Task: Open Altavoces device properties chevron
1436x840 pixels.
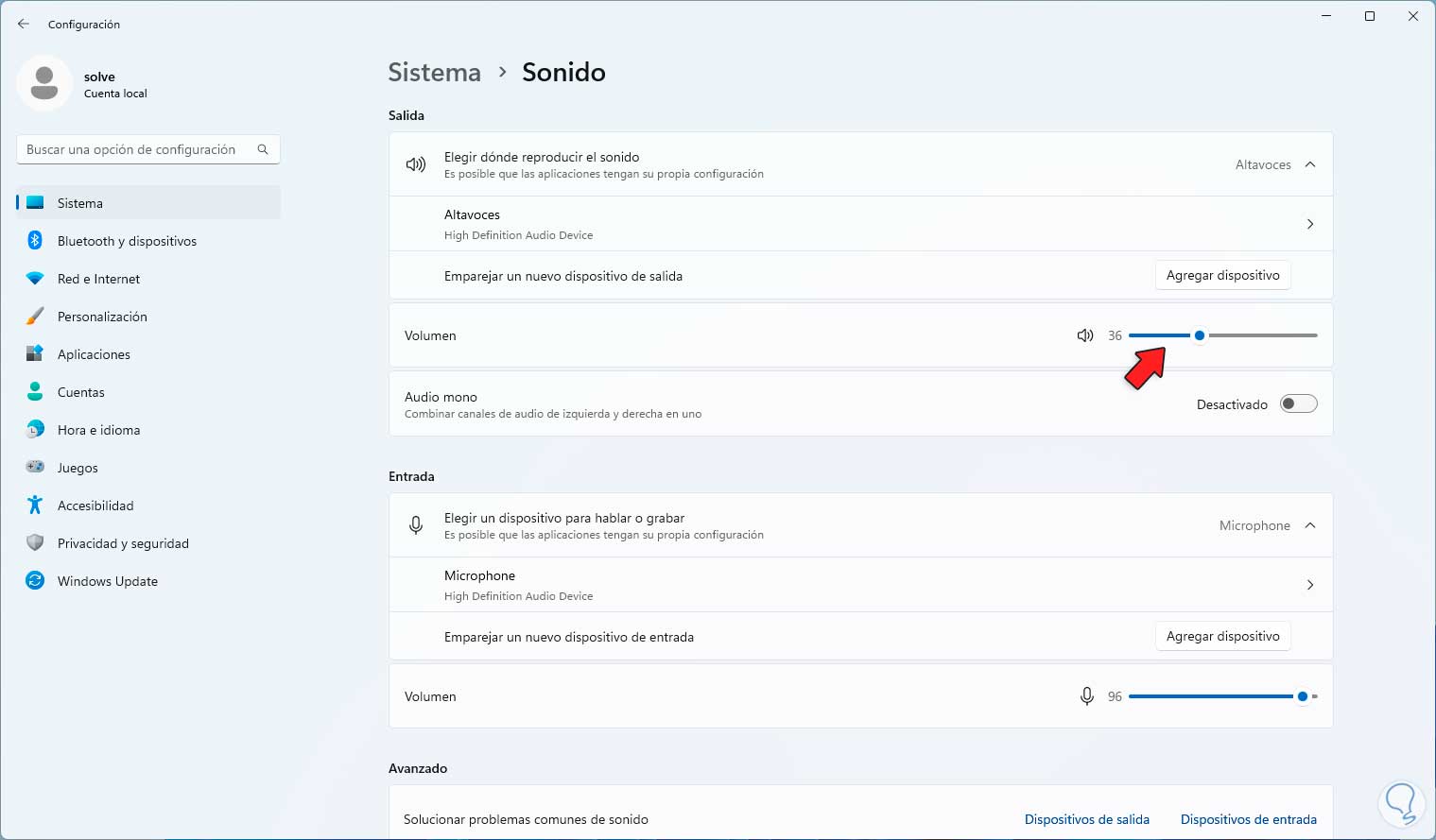Action: [1310, 224]
